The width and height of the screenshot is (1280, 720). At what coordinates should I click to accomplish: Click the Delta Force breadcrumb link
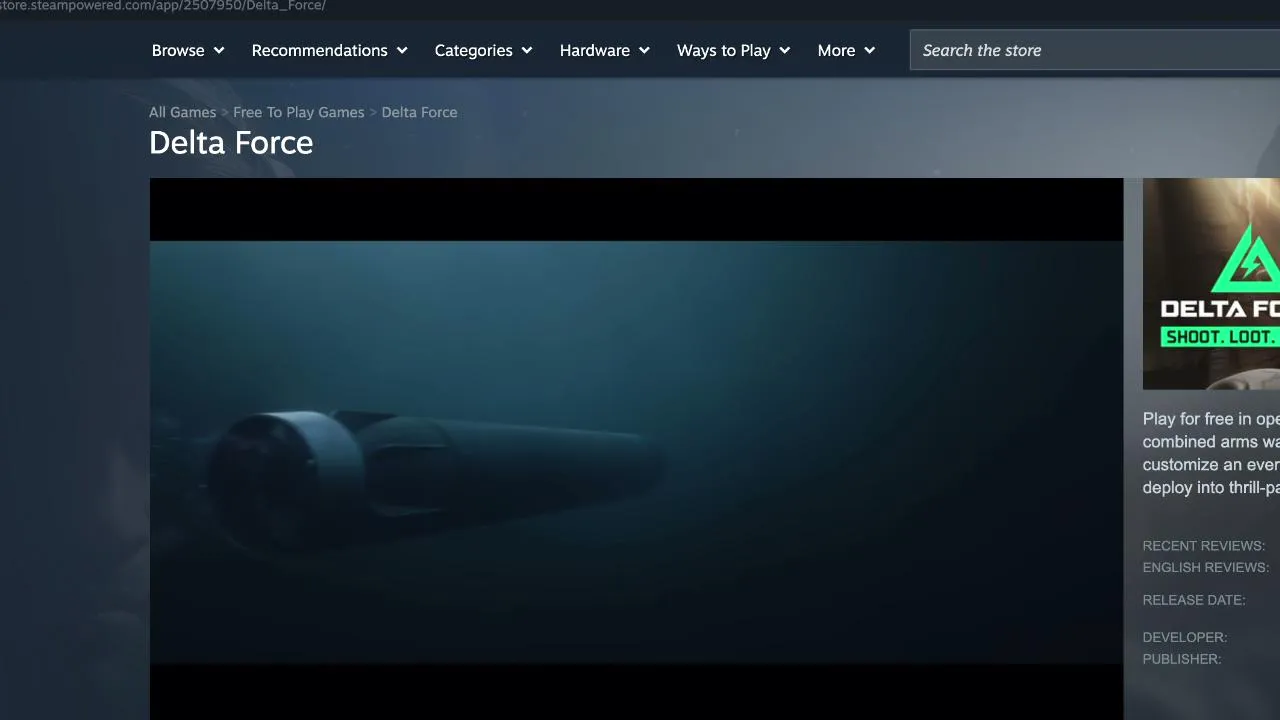(x=419, y=112)
